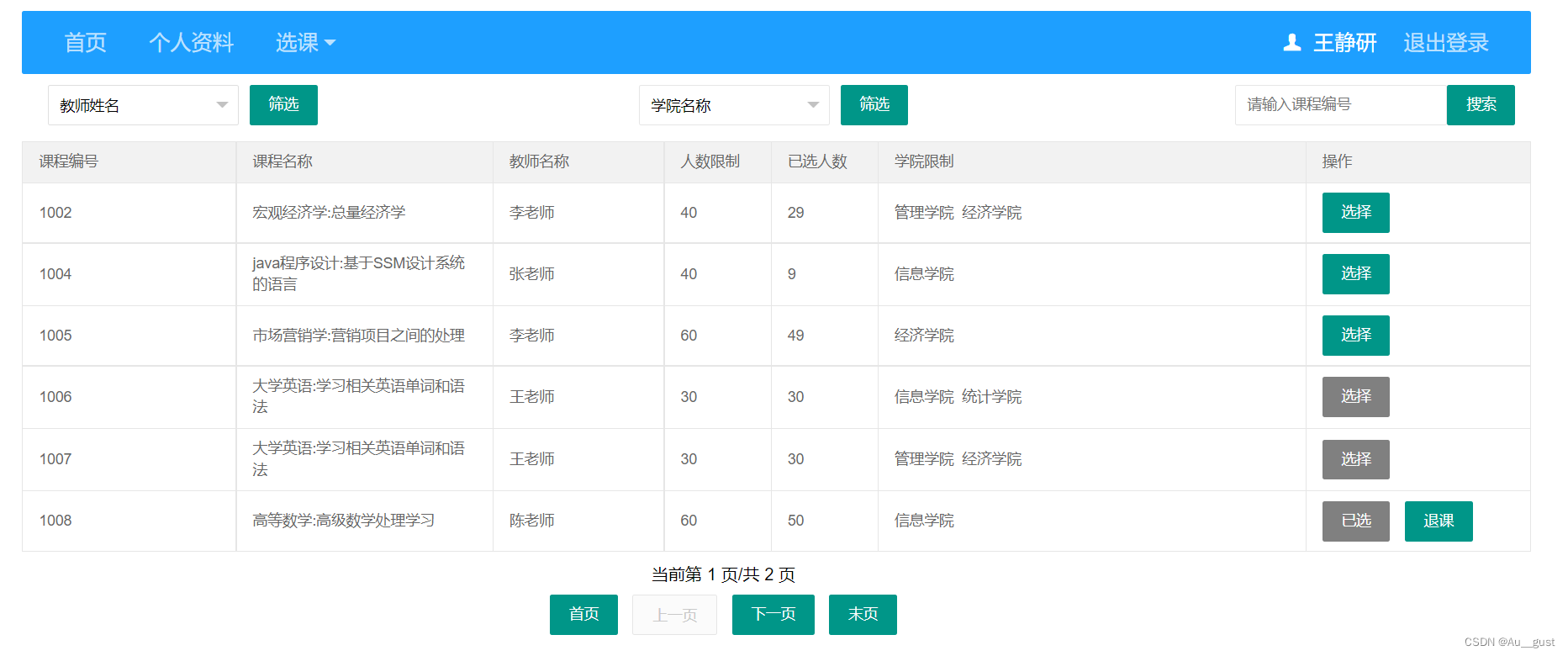Click 筛选 button next to 学院名称
This screenshot has width=1568, height=656.
[874, 104]
